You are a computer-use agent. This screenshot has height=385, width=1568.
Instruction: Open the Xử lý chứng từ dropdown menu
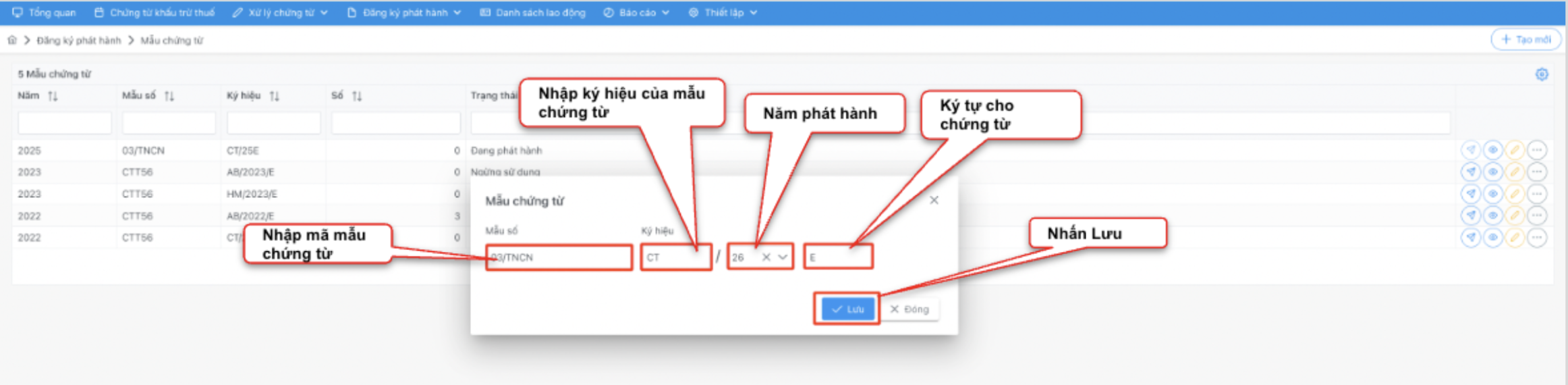(280, 13)
